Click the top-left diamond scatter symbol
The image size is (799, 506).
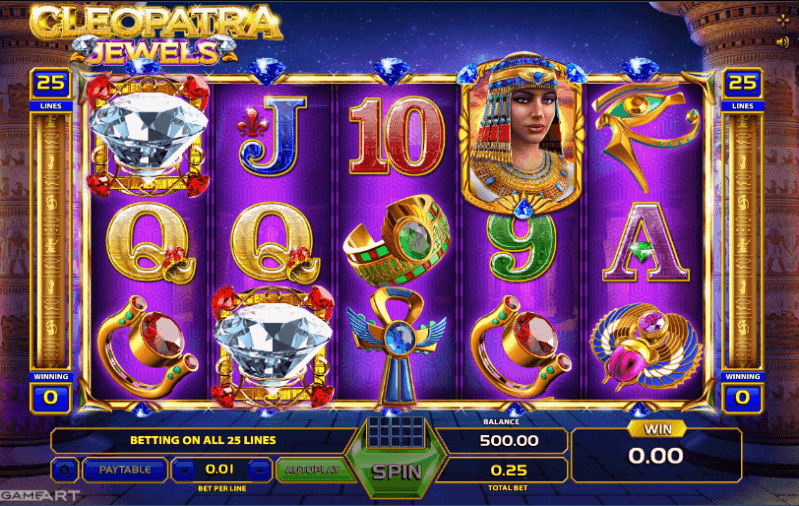(x=148, y=136)
